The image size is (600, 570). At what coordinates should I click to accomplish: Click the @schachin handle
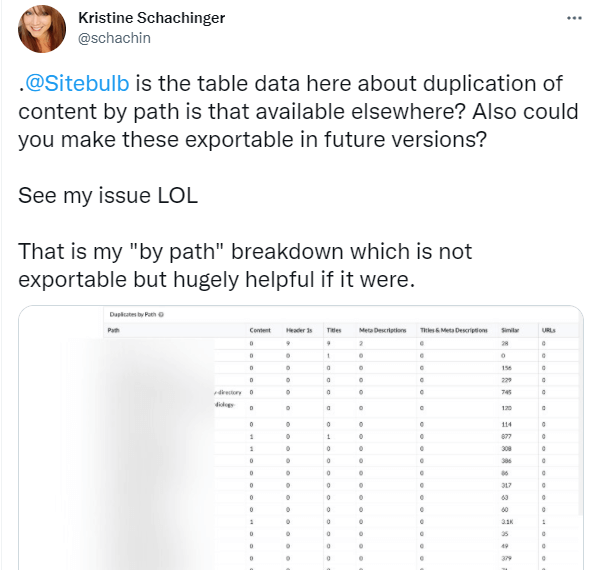point(114,38)
